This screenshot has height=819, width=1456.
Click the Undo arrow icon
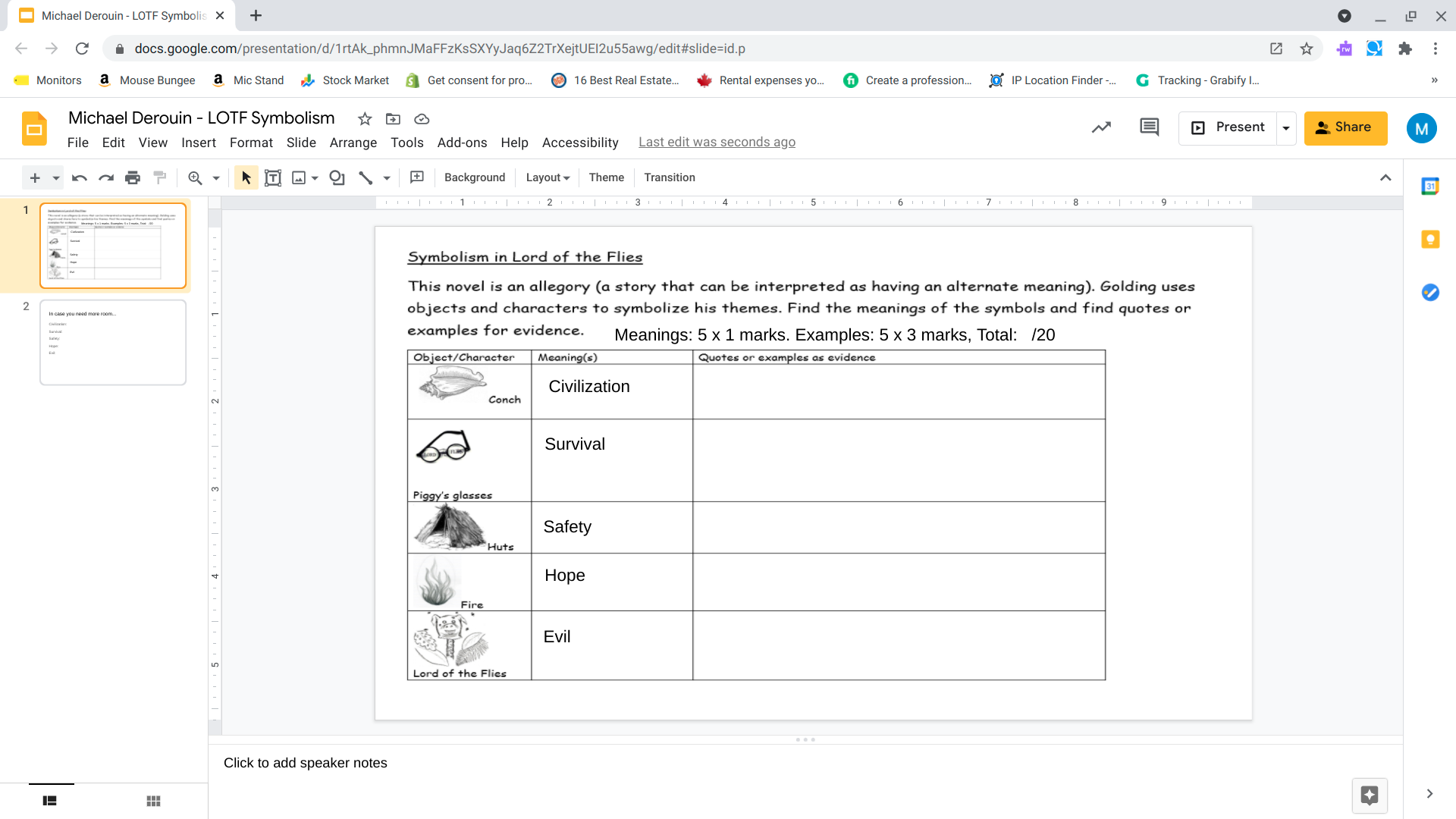79,177
